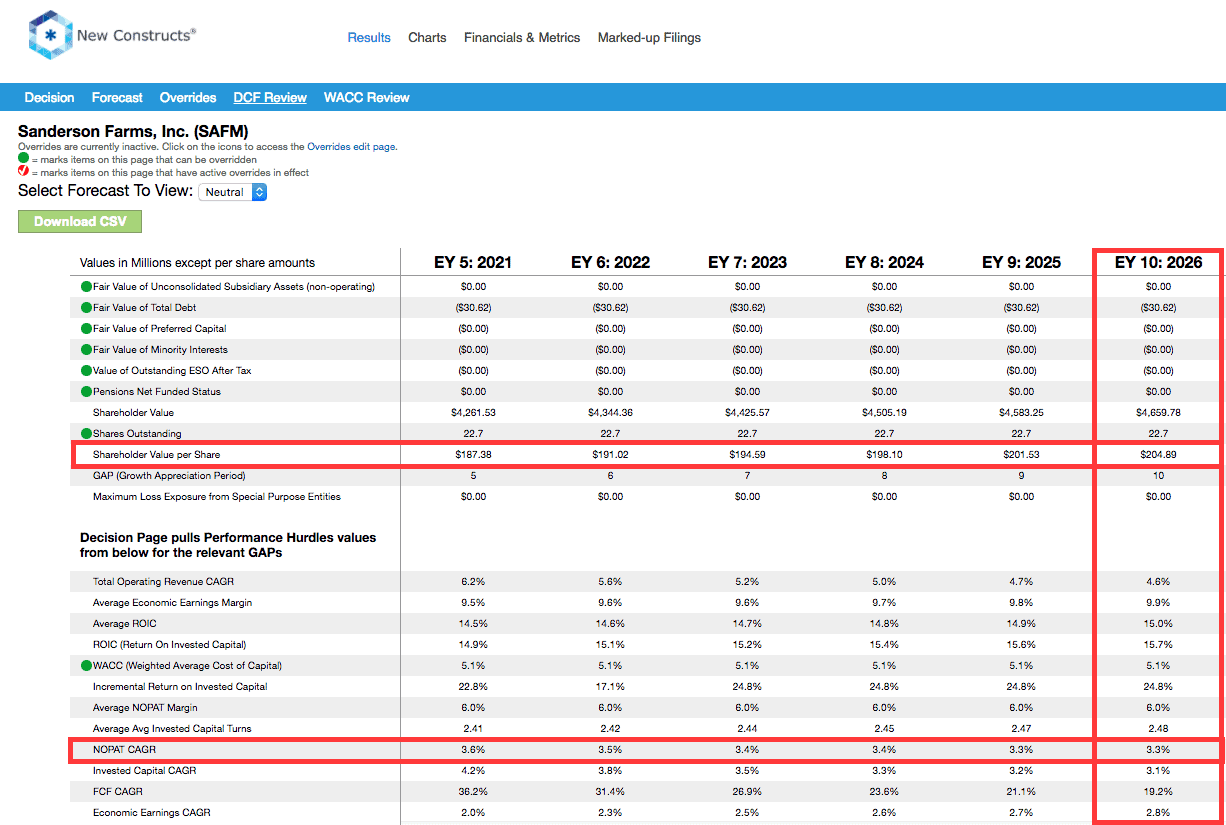
Task: Open the Select Forecast To View dropdown
Action: (232, 192)
